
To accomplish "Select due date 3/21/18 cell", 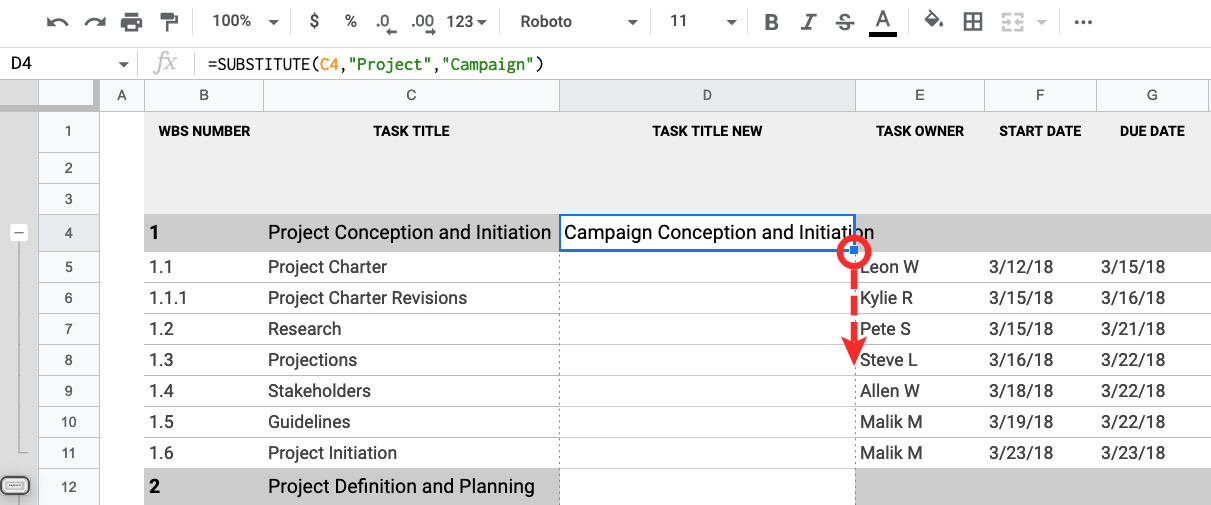I will (x=1152, y=329).
